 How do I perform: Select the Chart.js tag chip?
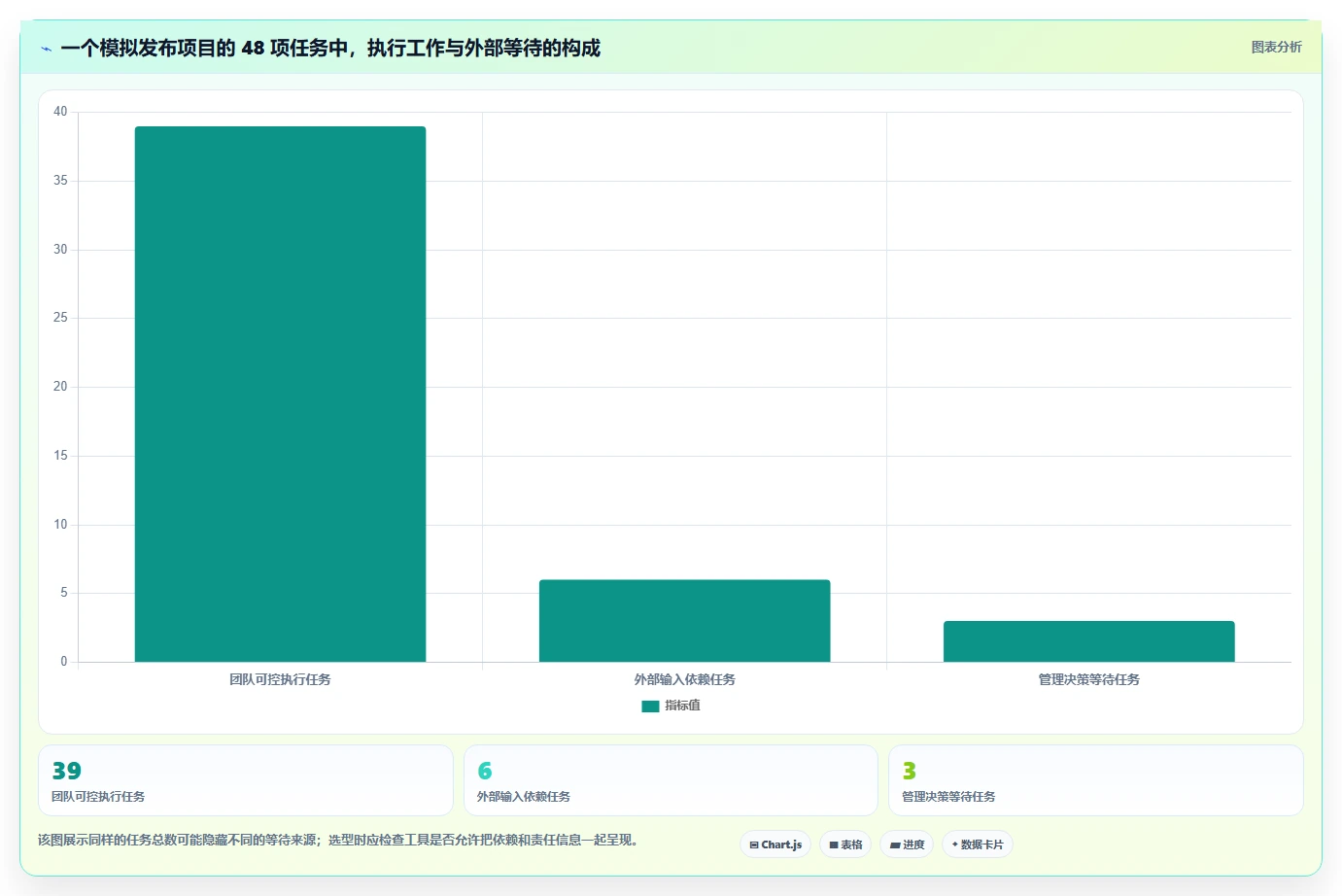click(x=775, y=844)
